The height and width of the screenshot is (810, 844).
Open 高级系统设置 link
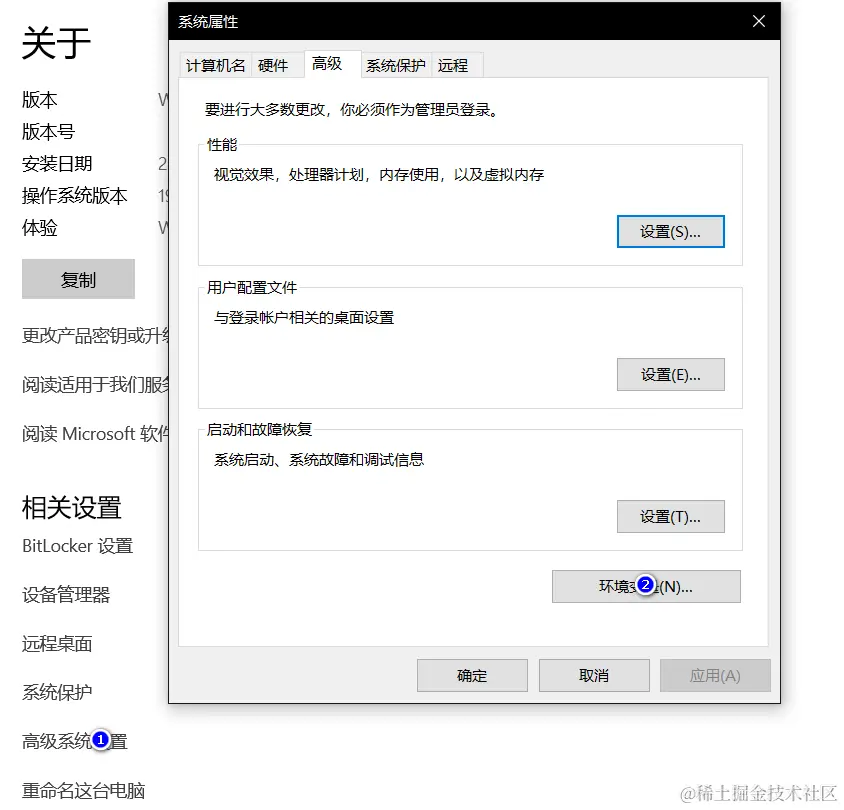tap(74, 741)
